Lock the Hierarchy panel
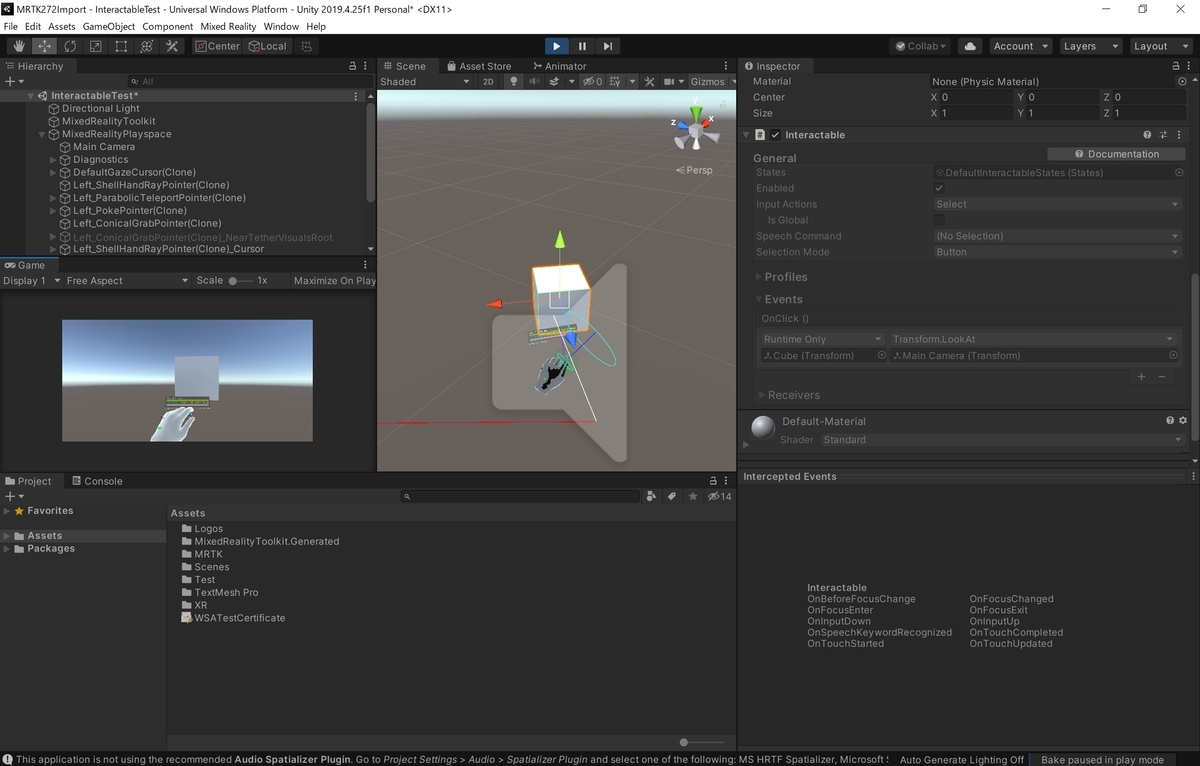 (352, 66)
